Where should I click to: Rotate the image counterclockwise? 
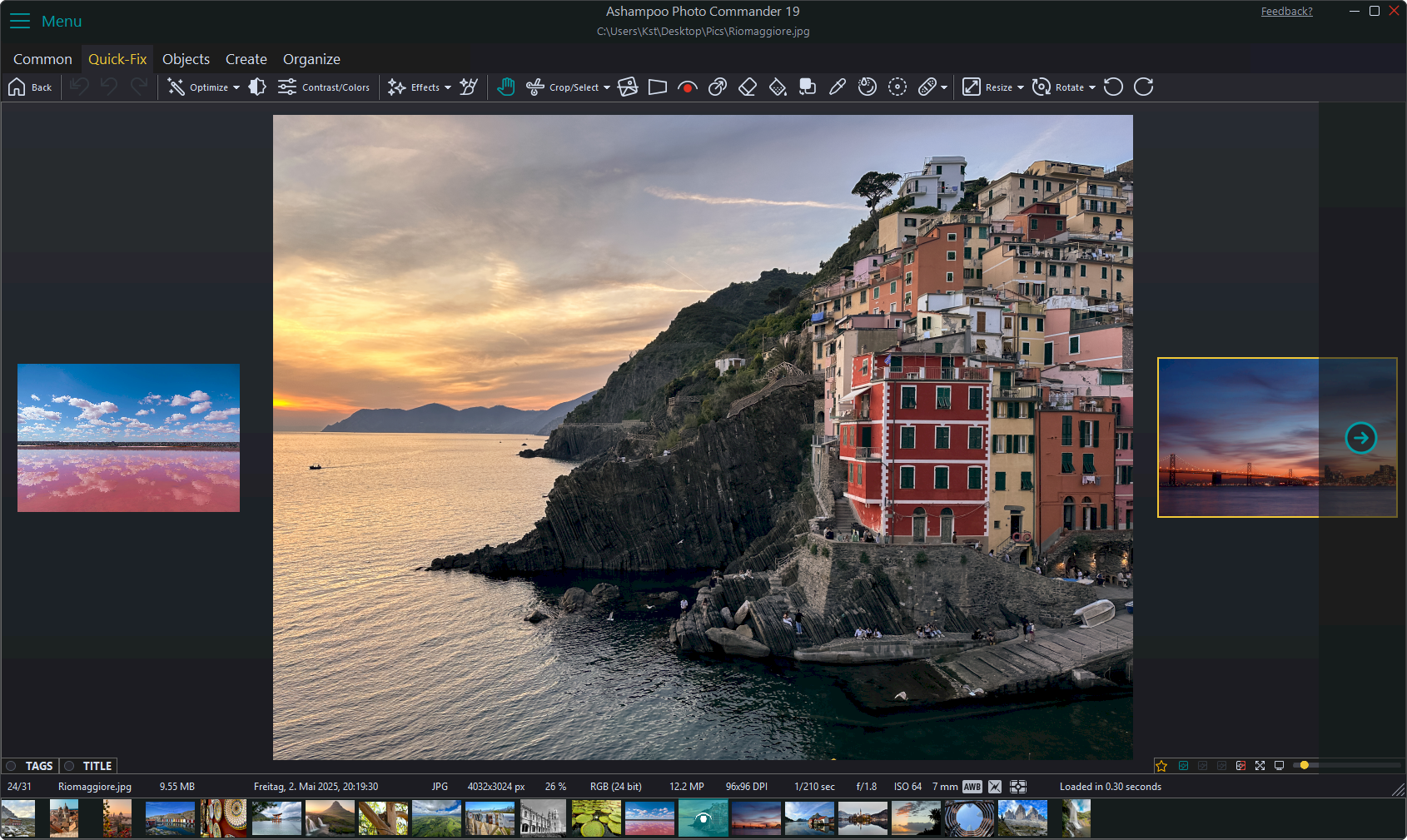point(1113,87)
